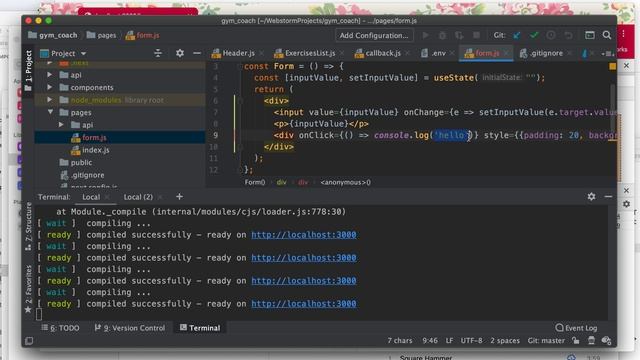Open Terminal panel settings gear

tap(591, 197)
